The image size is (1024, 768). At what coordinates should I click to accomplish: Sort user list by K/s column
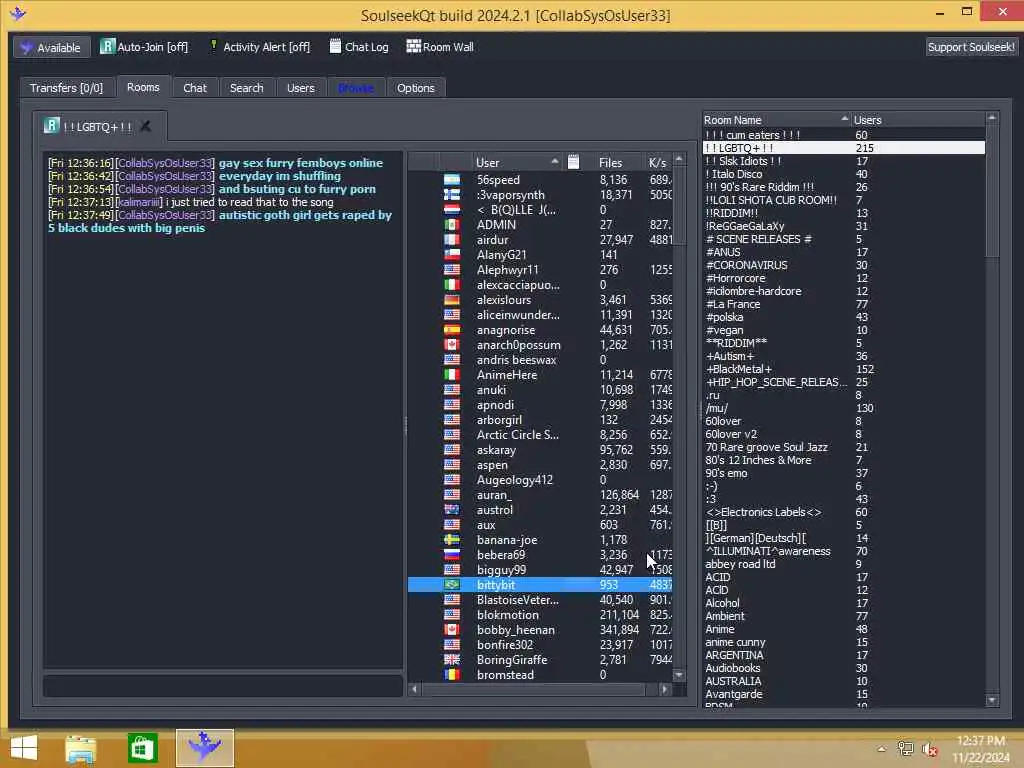pyautogui.click(x=658, y=162)
